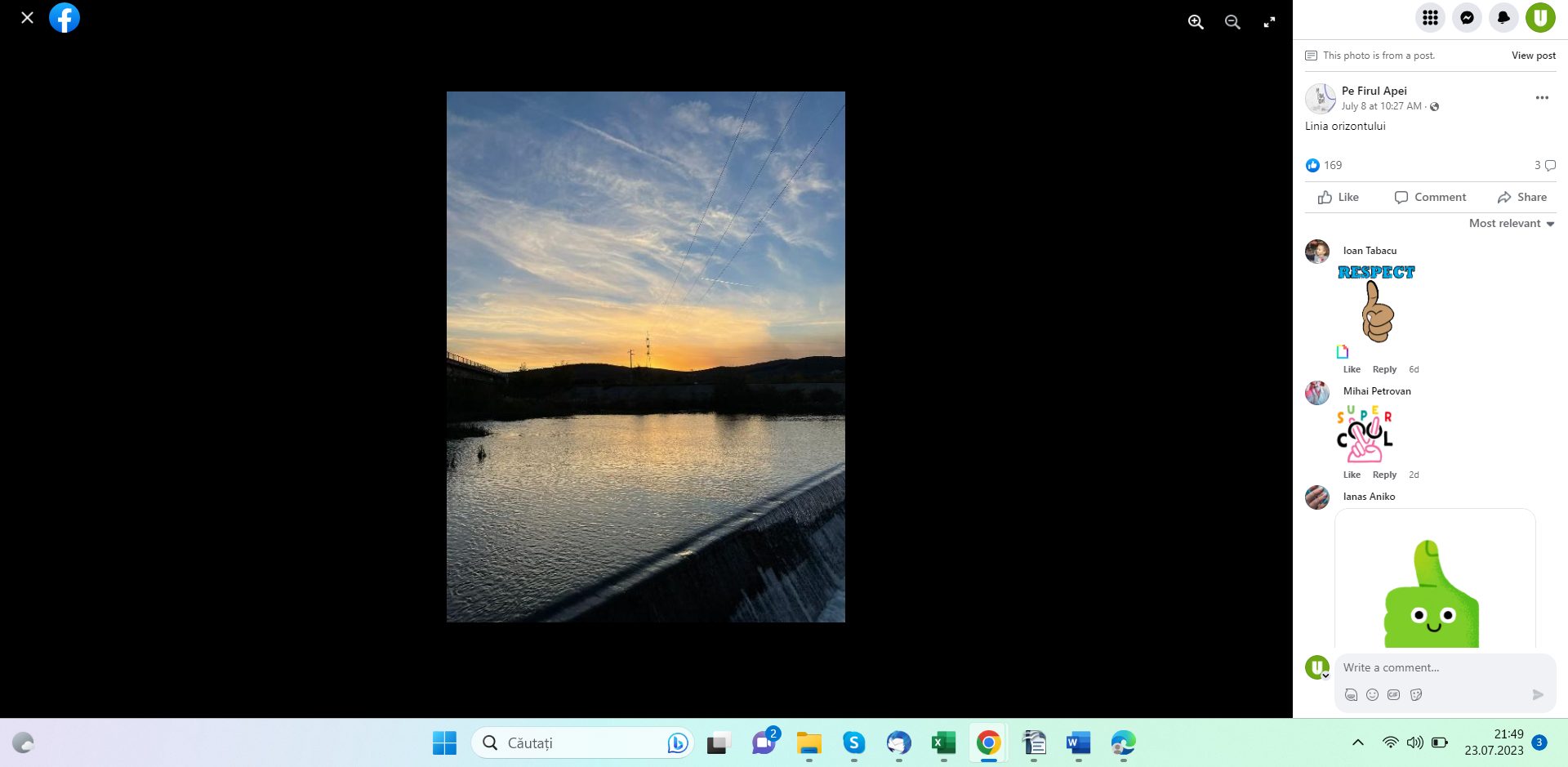1568x767 pixels.
Task: Like the Pe Firul Apei photo
Action: point(1339,197)
